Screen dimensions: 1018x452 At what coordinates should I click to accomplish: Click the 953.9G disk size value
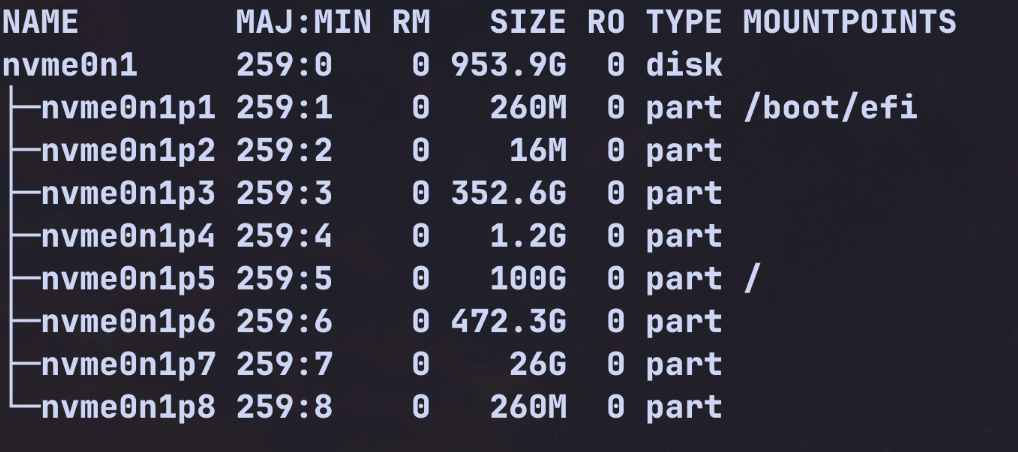click(x=508, y=66)
